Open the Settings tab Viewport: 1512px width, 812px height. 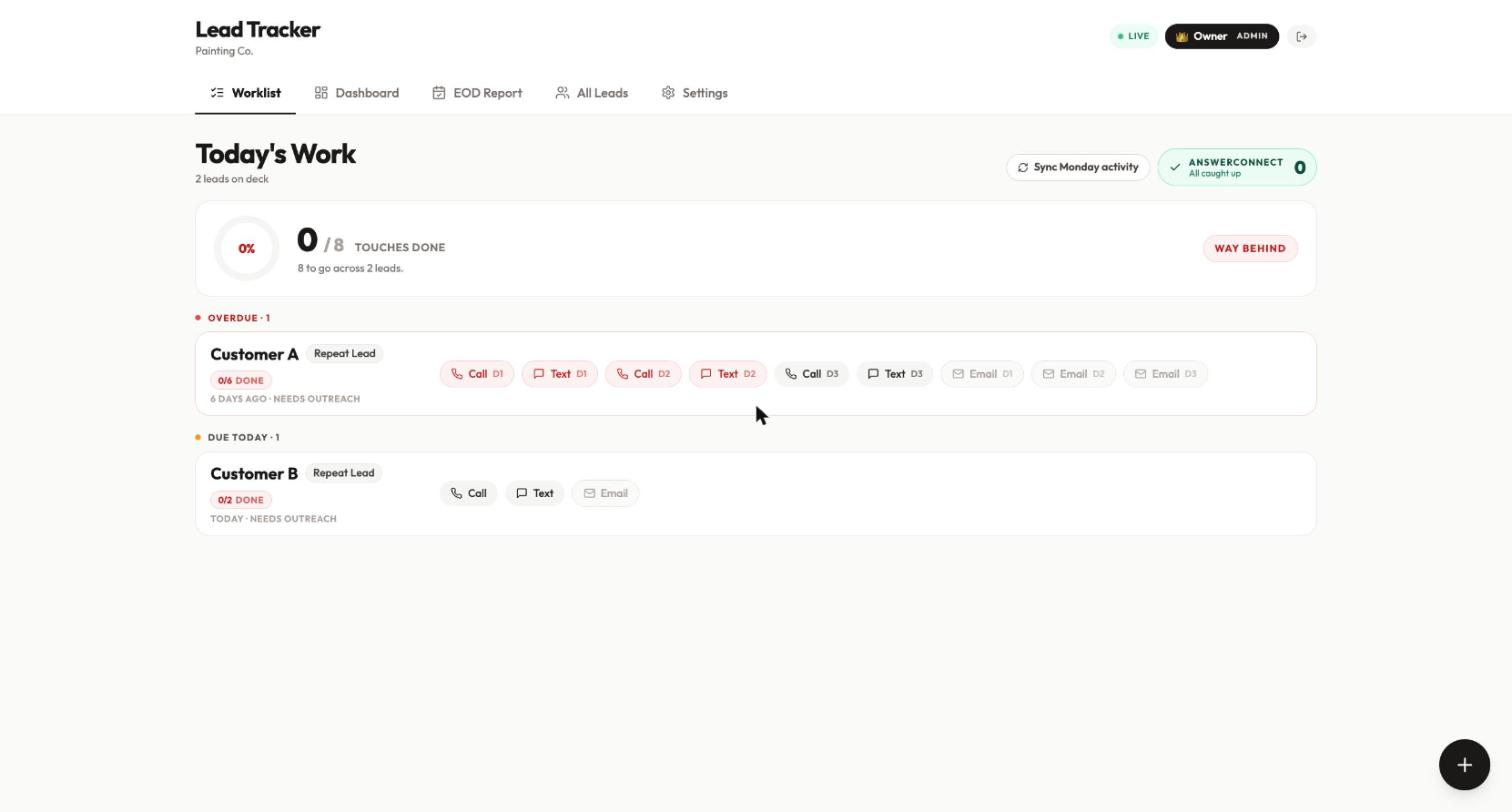[694, 93]
